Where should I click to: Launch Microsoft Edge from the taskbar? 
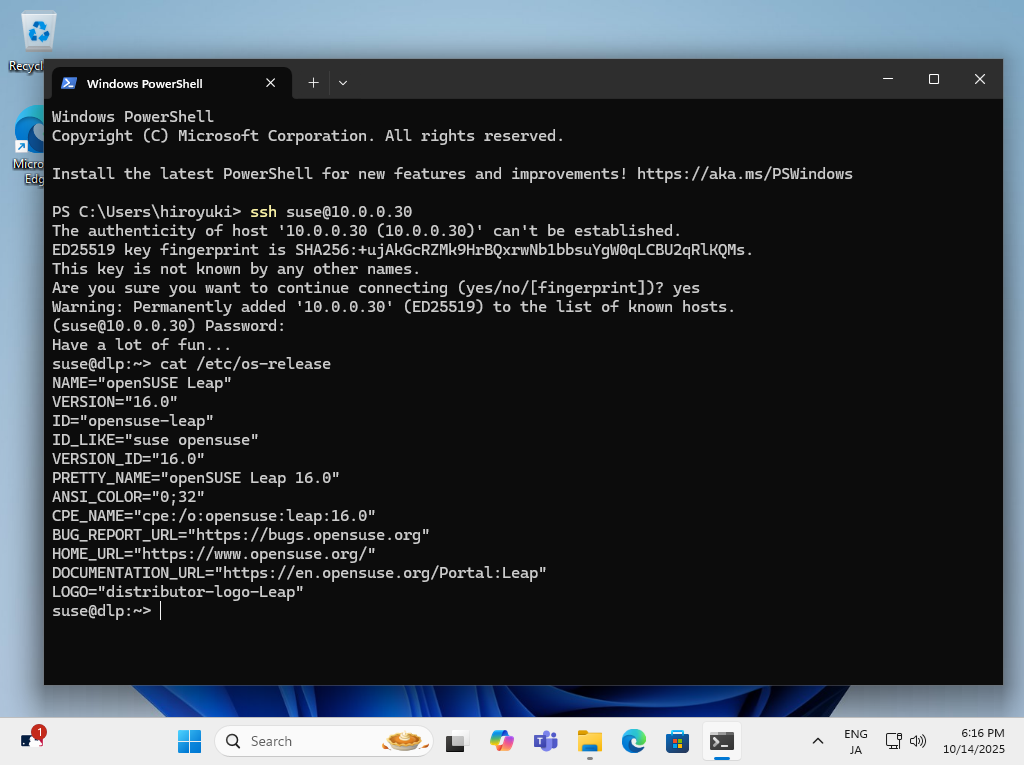[633, 741]
